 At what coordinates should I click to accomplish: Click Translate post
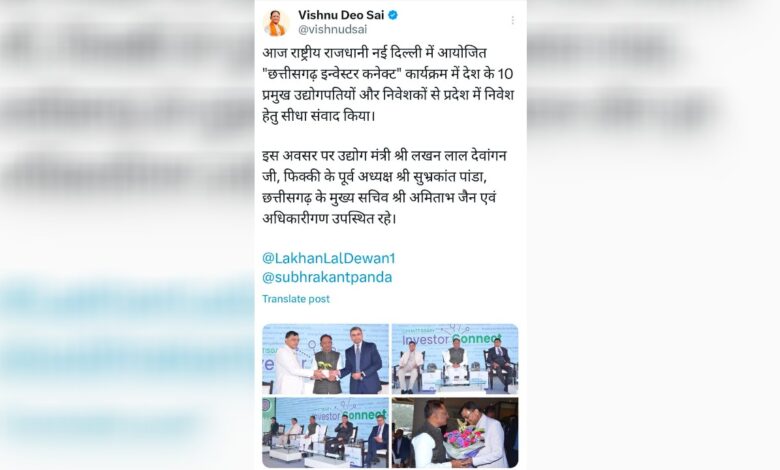click(x=296, y=299)
